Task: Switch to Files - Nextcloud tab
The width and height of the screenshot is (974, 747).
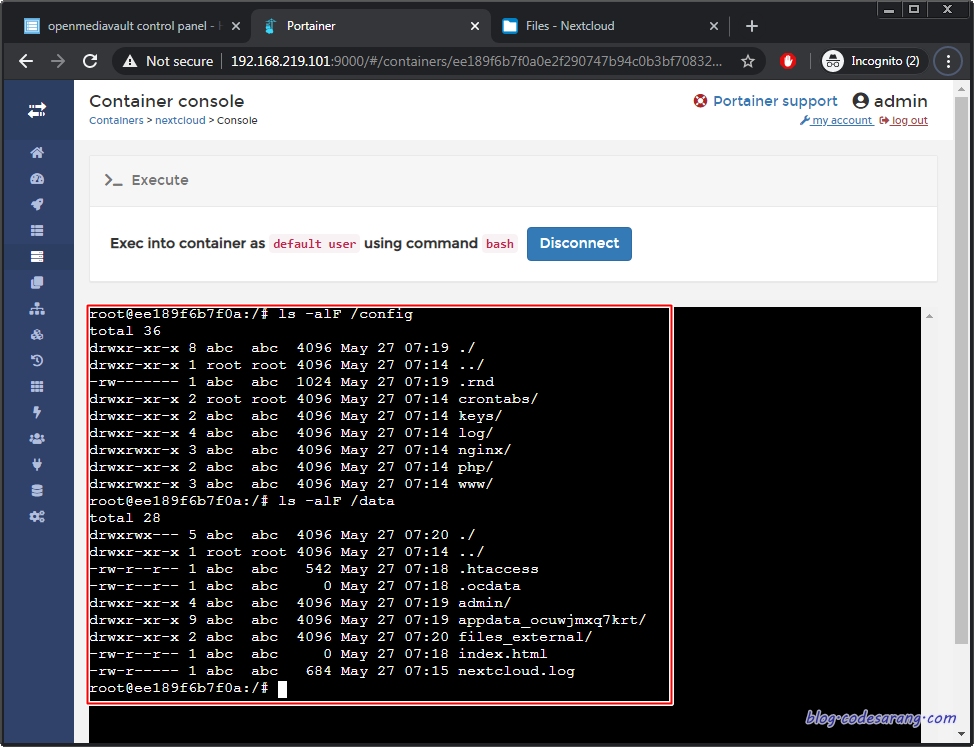Action: [x=608, y=26]
